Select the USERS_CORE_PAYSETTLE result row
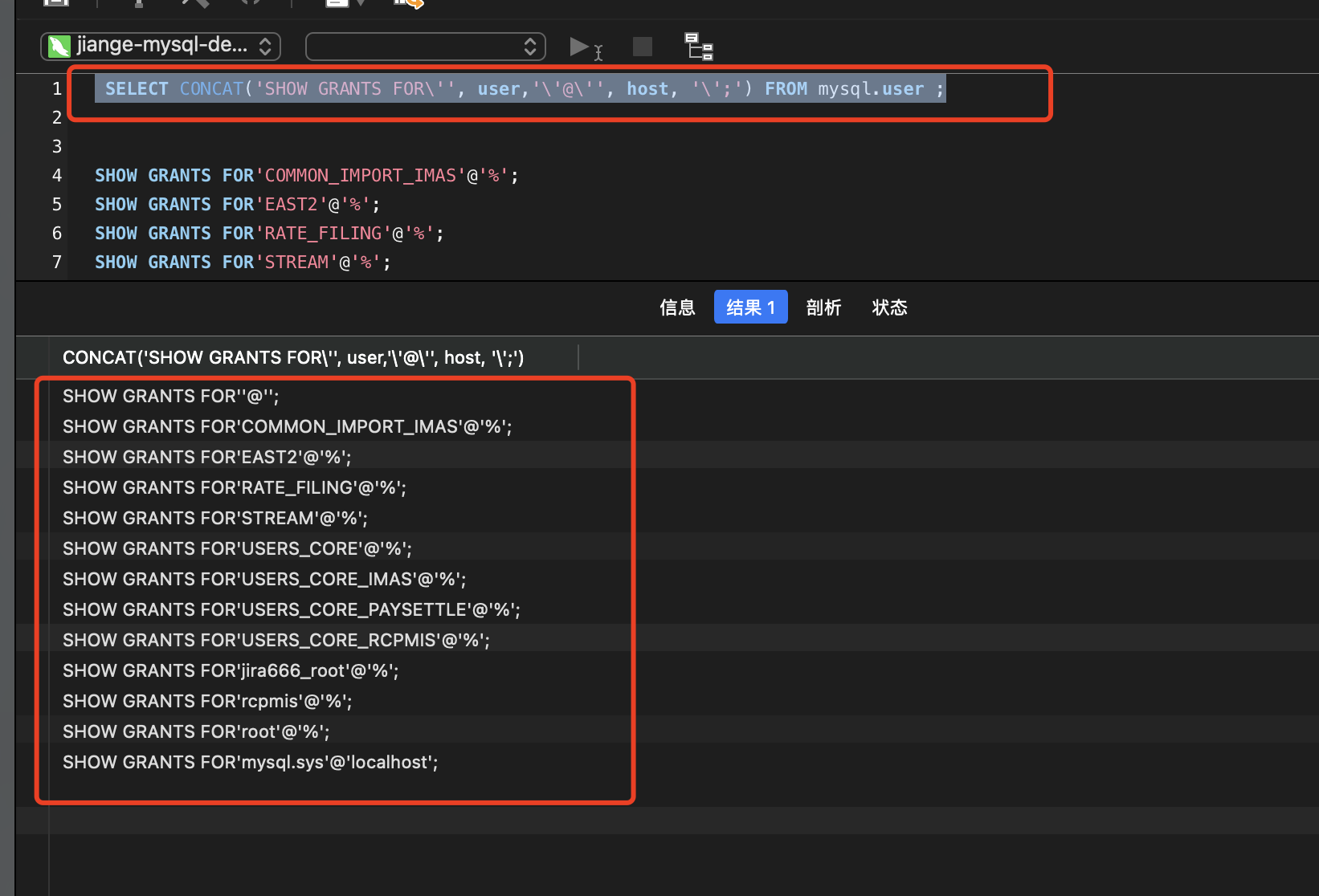Screen dimensions: 1319x896 (x=291, y=609)
